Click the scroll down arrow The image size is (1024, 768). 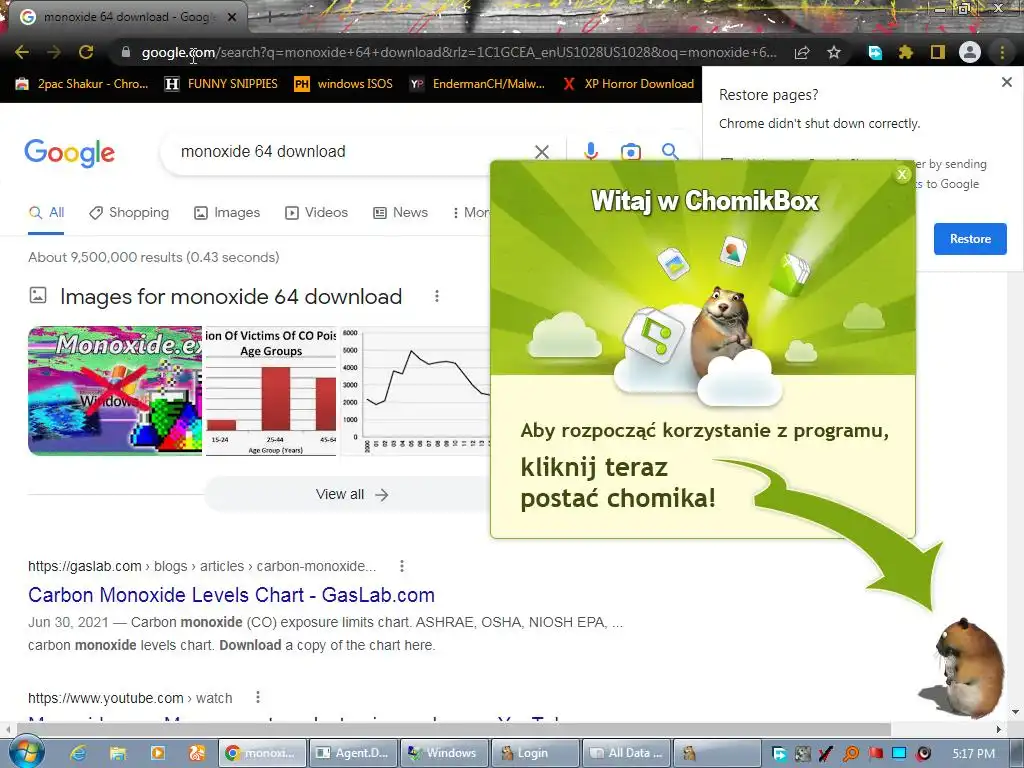1015,712
